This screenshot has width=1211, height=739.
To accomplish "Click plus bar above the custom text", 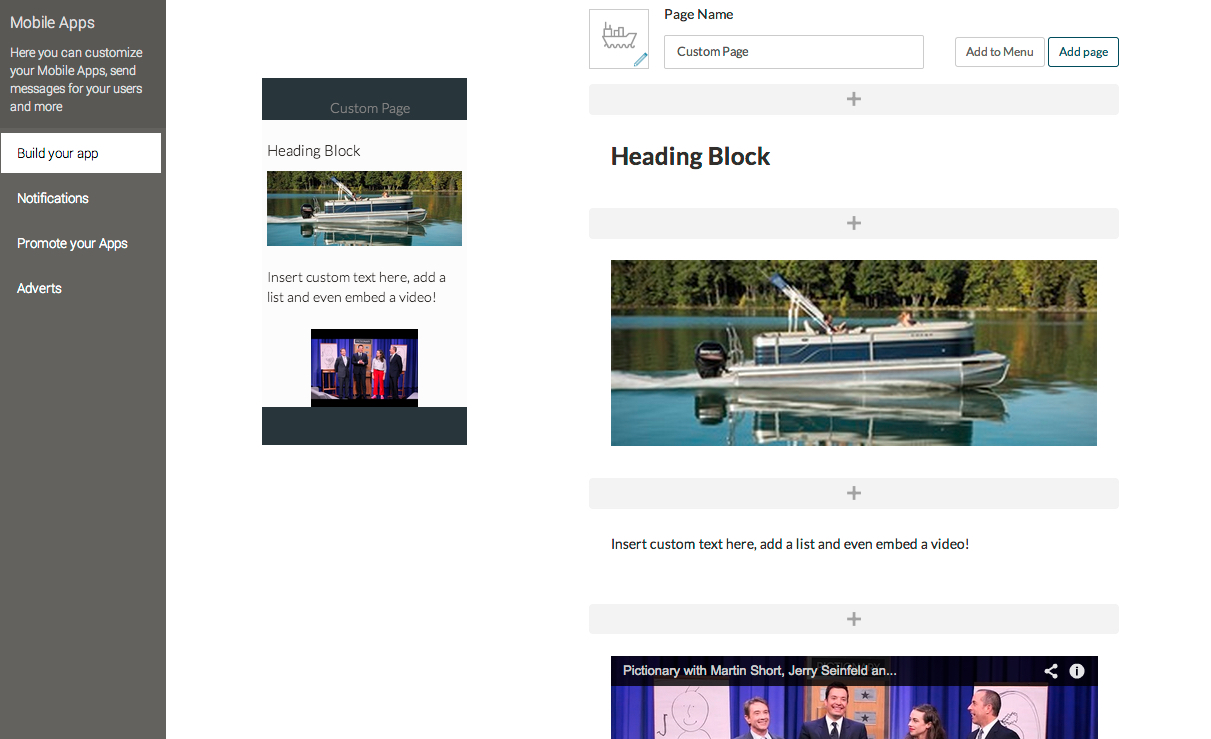I will [853, 493].
